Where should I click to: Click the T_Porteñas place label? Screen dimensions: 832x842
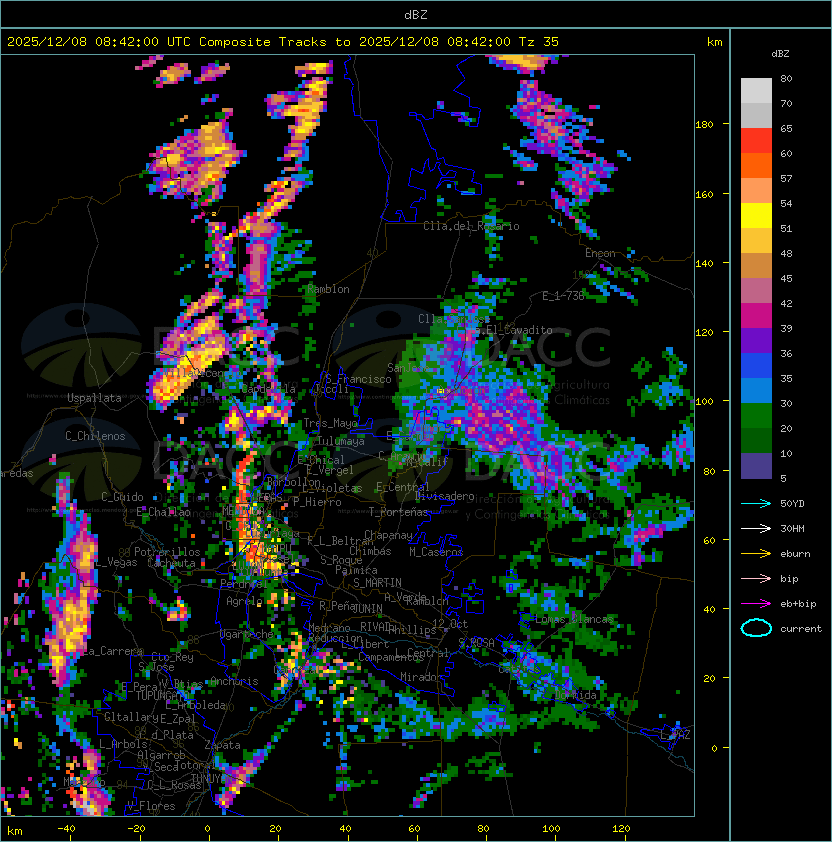398,512
